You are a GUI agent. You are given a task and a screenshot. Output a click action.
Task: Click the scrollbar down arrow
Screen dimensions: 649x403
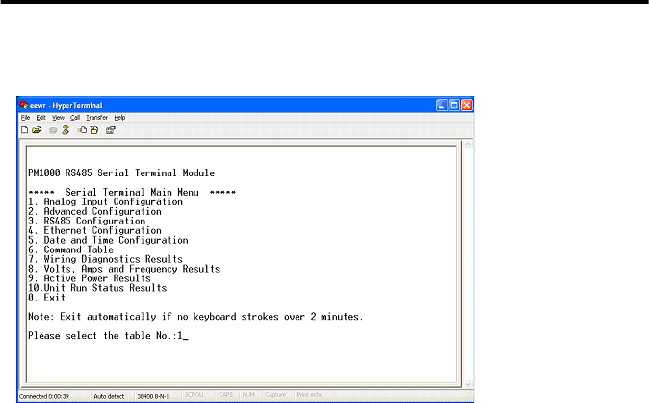(468, 384)
